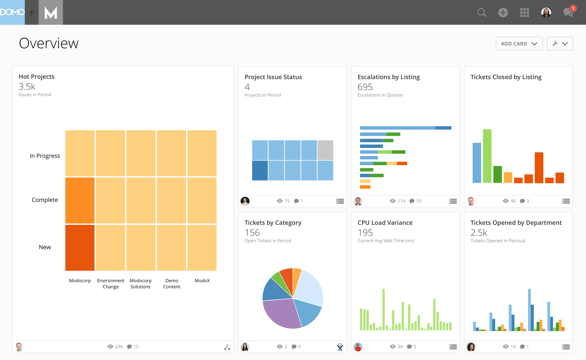The height and width of the screenshot is (360, 586).
Task: Click comments bubble on Escalations by Listing
Action: pos(412,201)
